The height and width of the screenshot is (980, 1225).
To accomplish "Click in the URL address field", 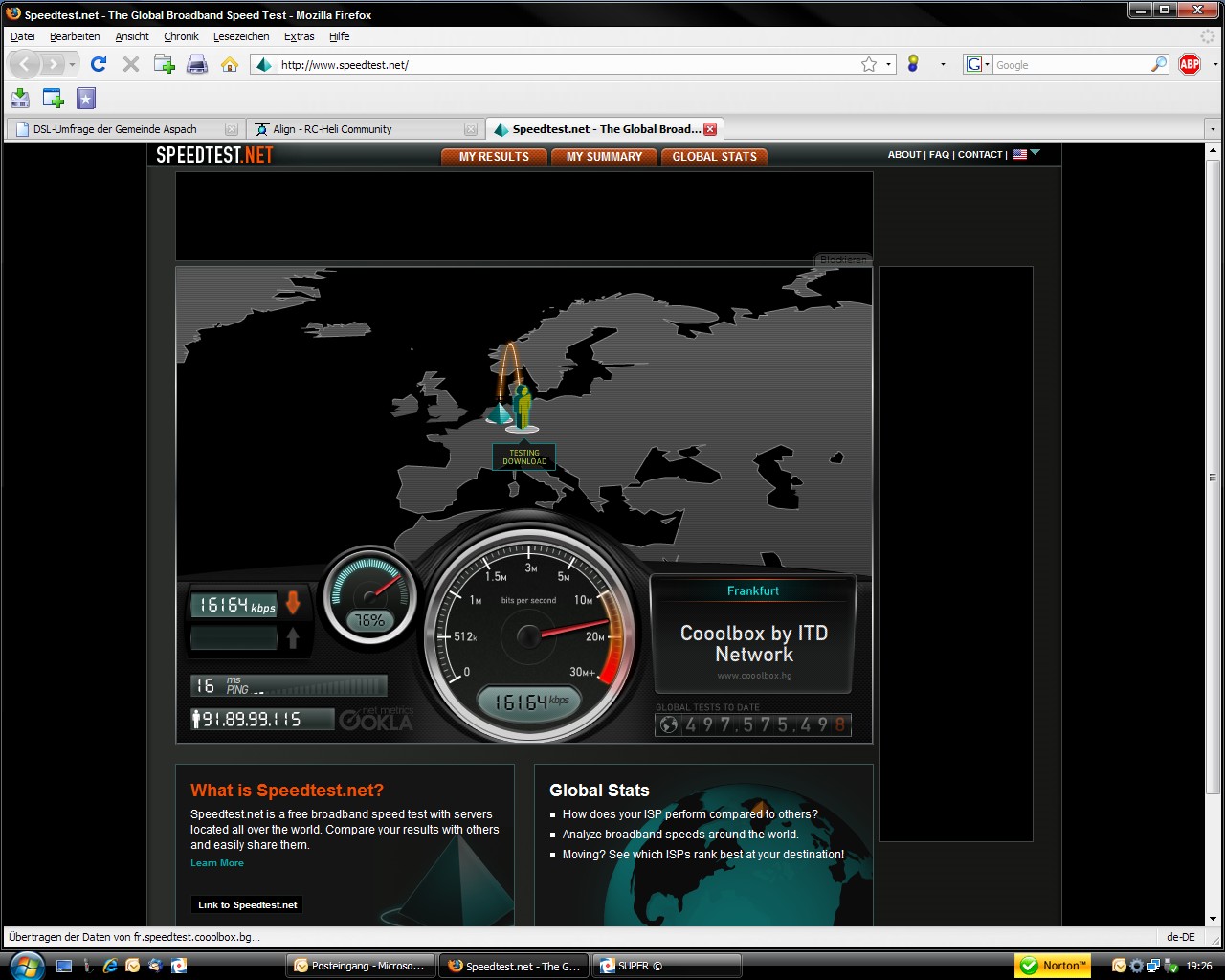I will coord(565,64).
